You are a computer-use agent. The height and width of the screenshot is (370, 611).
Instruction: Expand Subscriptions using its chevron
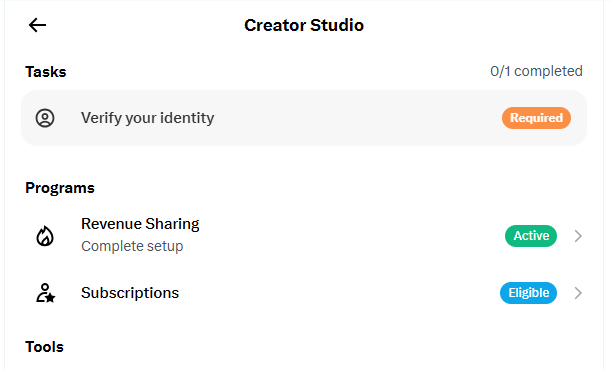(x=578, y=293)
